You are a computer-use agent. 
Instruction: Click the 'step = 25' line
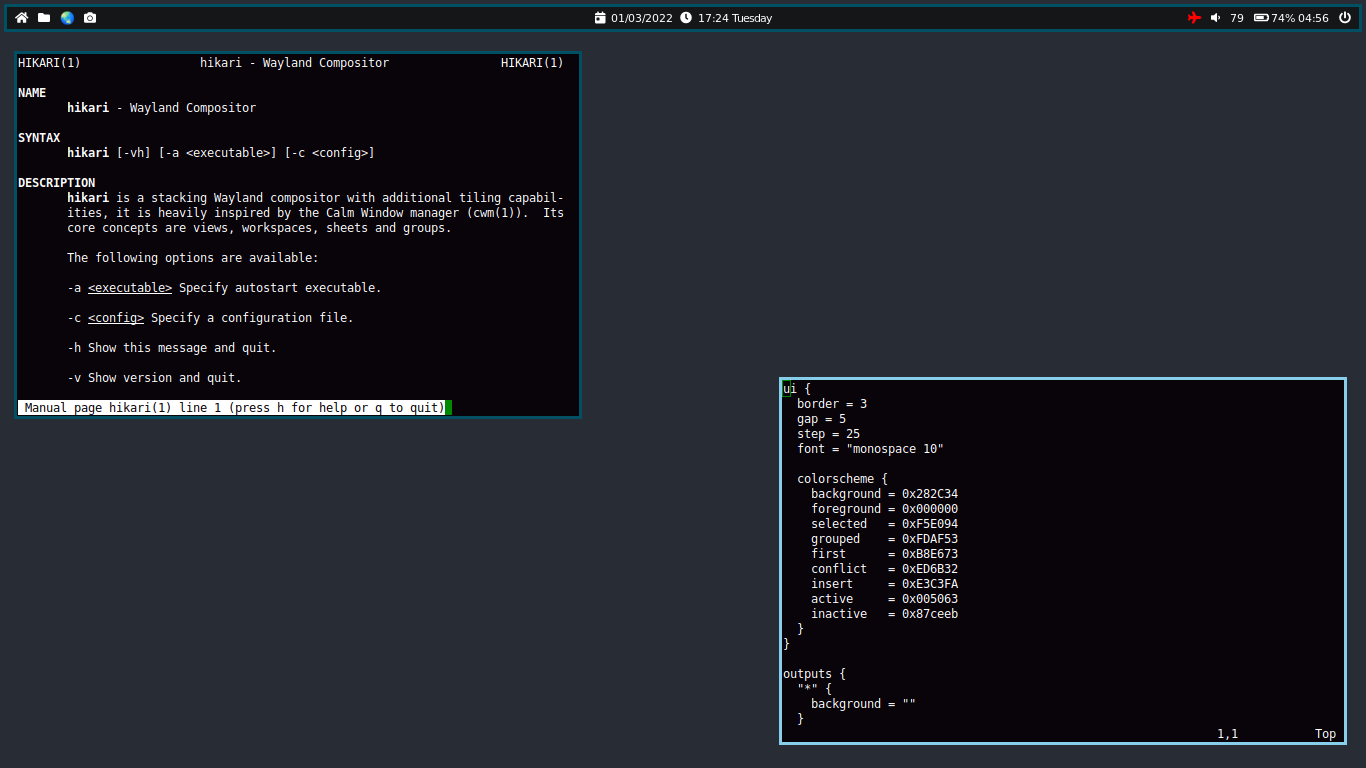point(828,434)
